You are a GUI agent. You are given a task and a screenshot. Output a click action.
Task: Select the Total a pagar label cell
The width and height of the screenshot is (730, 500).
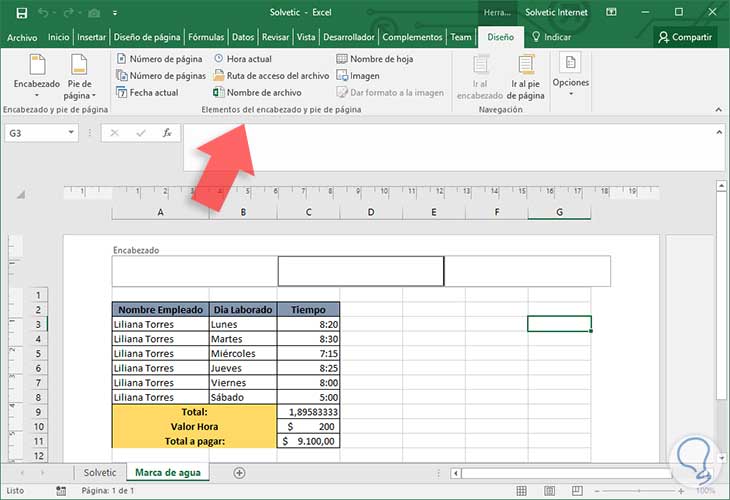195,441
